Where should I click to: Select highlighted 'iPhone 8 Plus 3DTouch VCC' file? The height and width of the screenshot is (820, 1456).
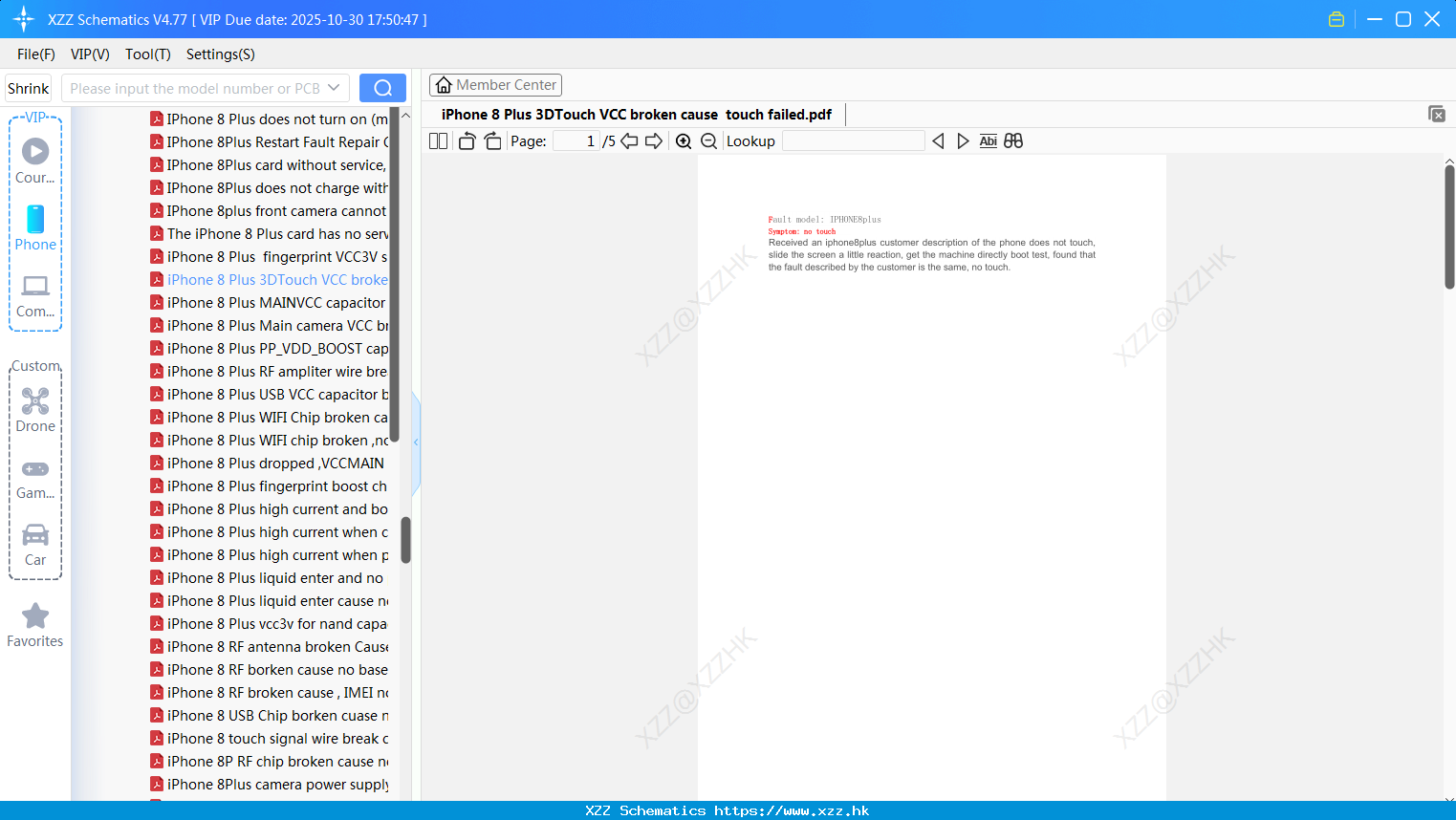coord(269,280)
